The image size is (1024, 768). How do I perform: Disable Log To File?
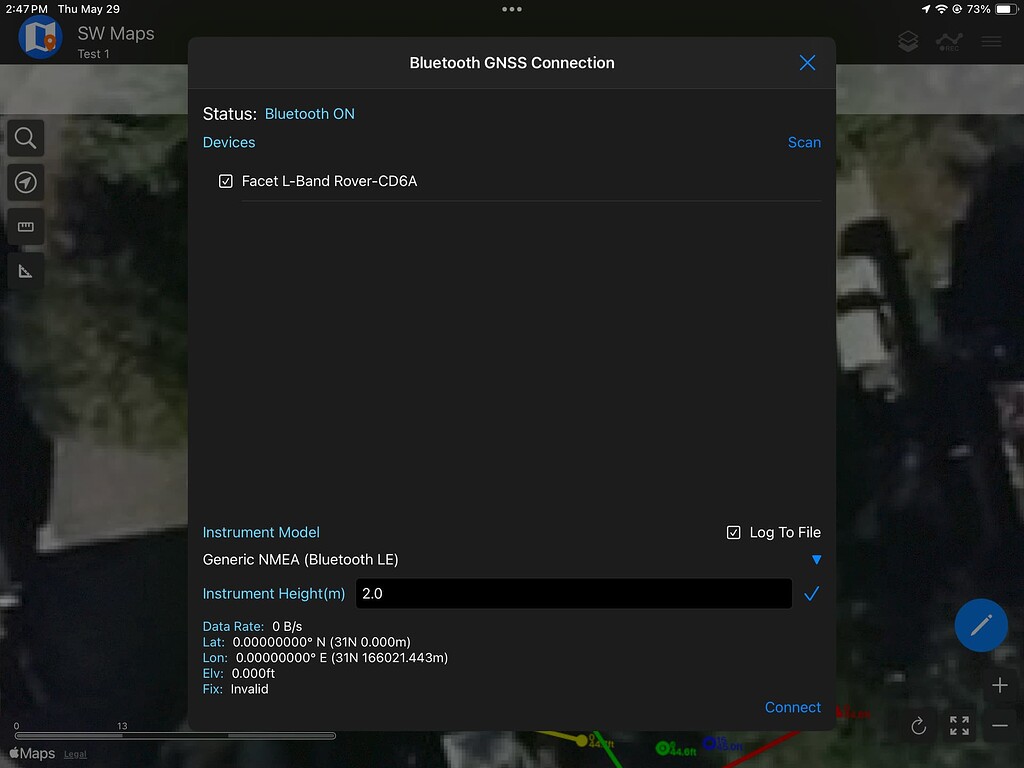point(734,532)
